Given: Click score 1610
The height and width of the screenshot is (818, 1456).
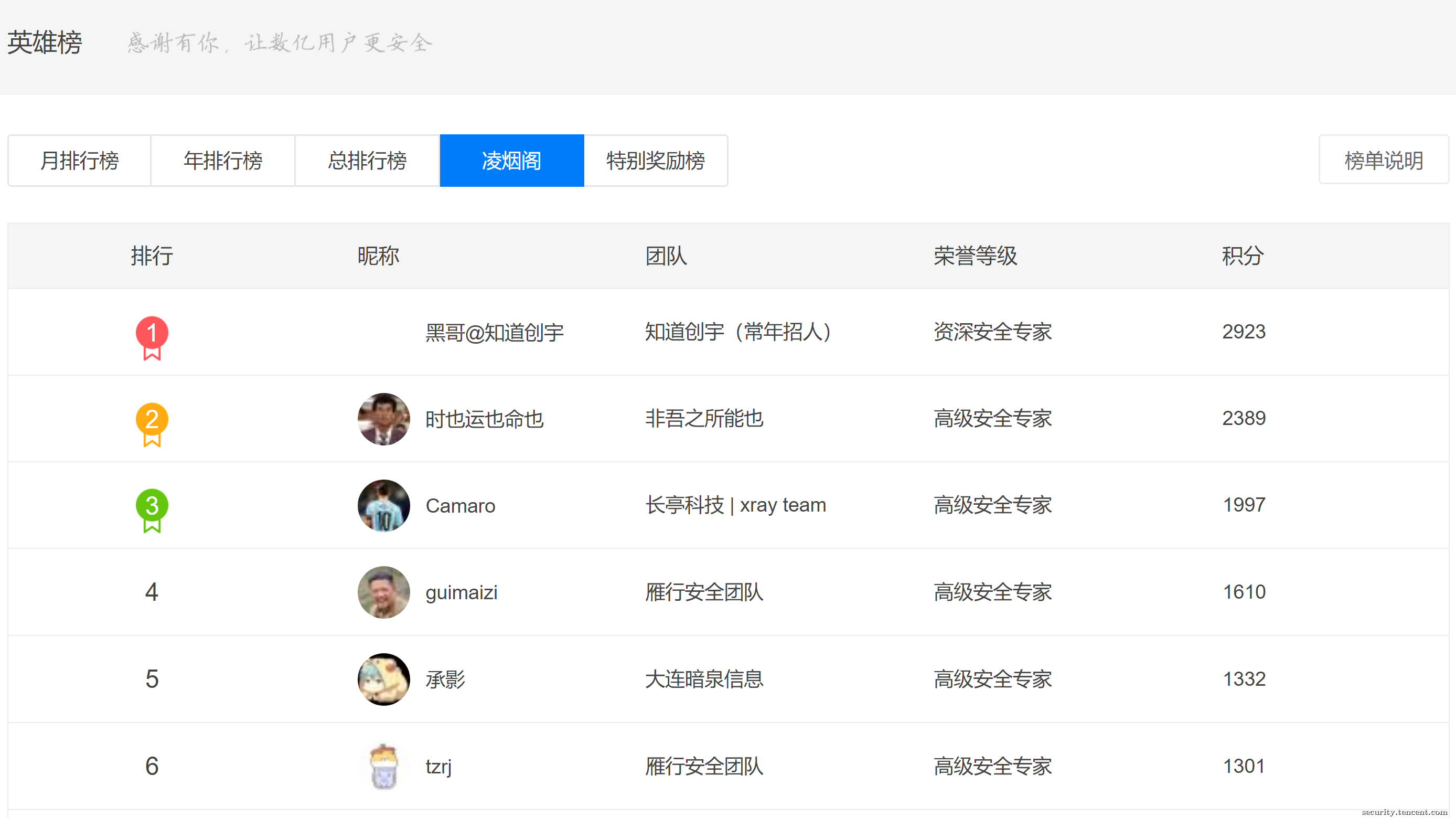Looking at the screenshot, I should 1244,592.
